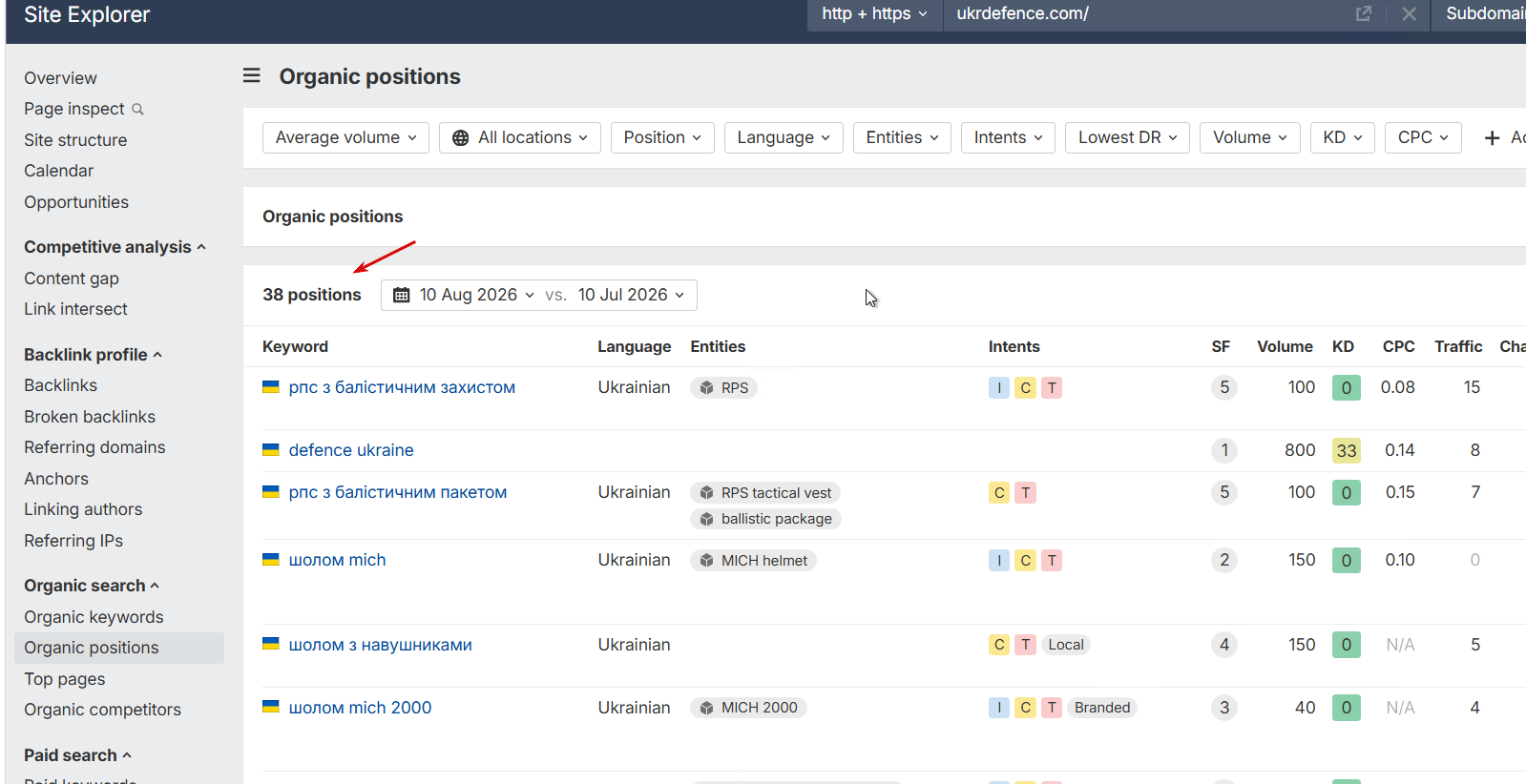The image size is (1526, 784).
Task: Click the Branded intent badge
Action: tap(1102, 708)
